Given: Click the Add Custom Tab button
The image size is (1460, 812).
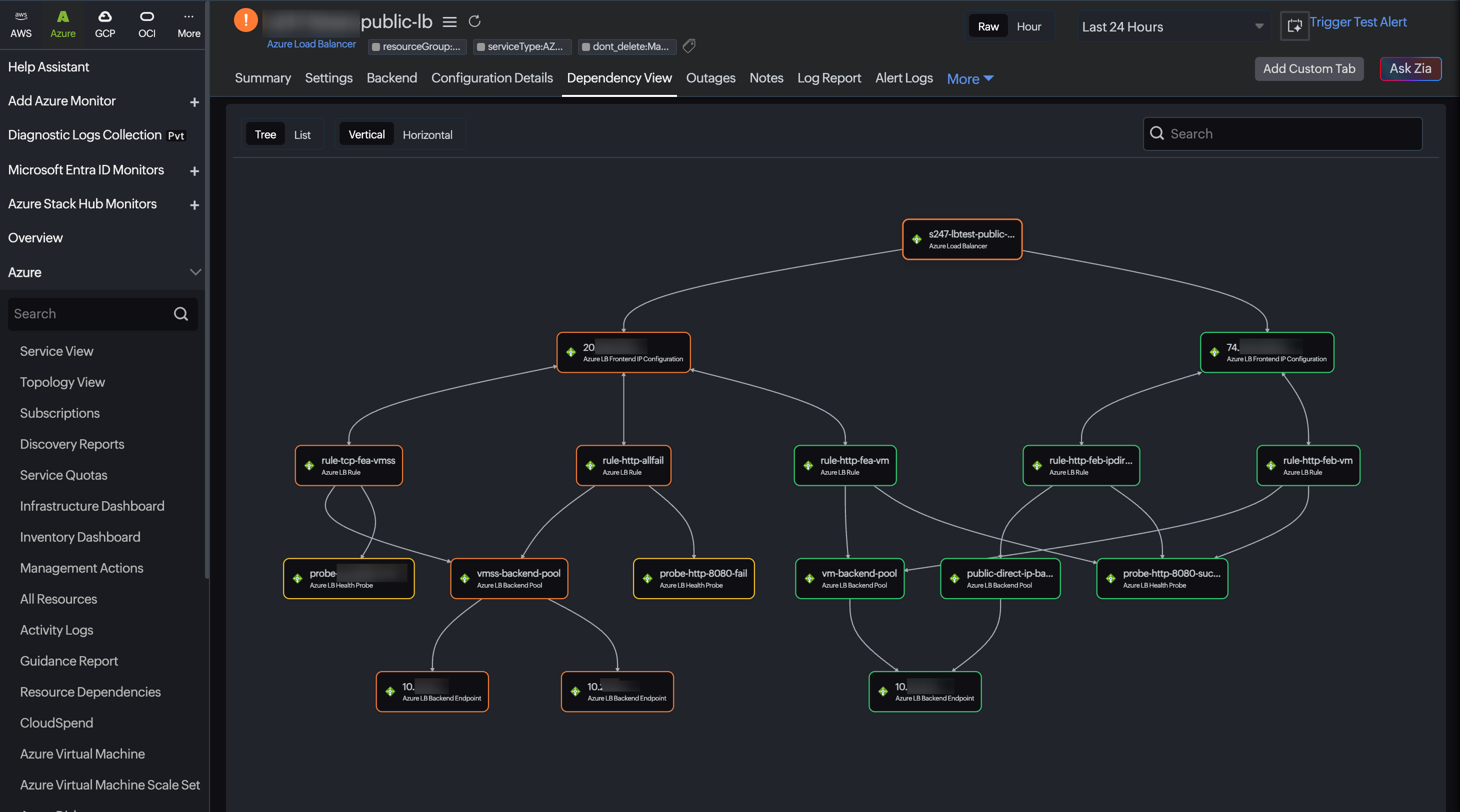Looking at the screenshot, I should click(x=1309, y=68).
